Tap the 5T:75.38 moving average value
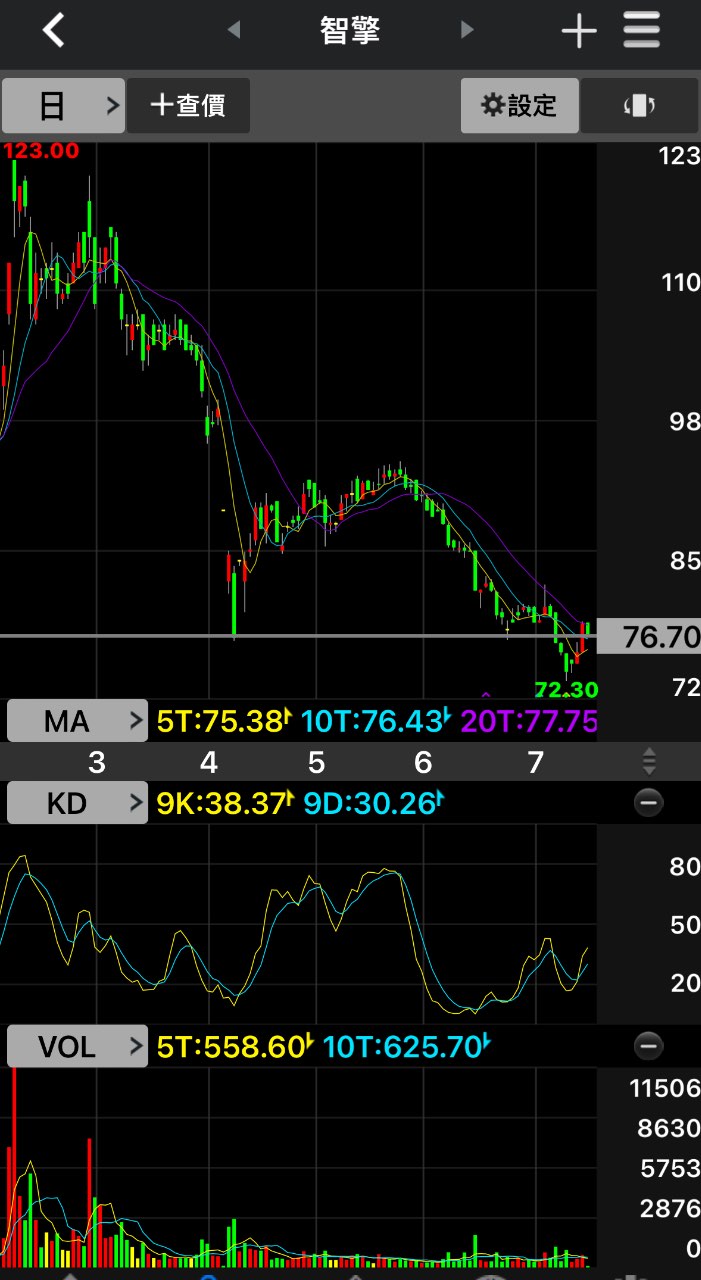This screenshot has height=1280, width=701. point(224,721)
